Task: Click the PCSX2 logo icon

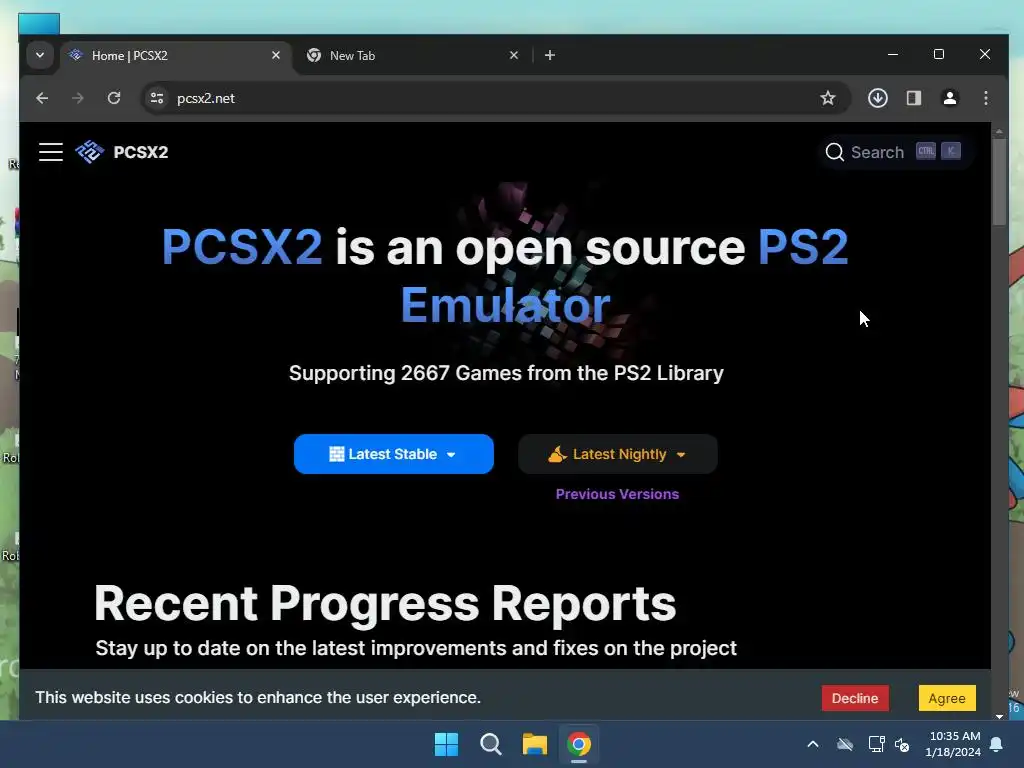Action: point(89,152)
